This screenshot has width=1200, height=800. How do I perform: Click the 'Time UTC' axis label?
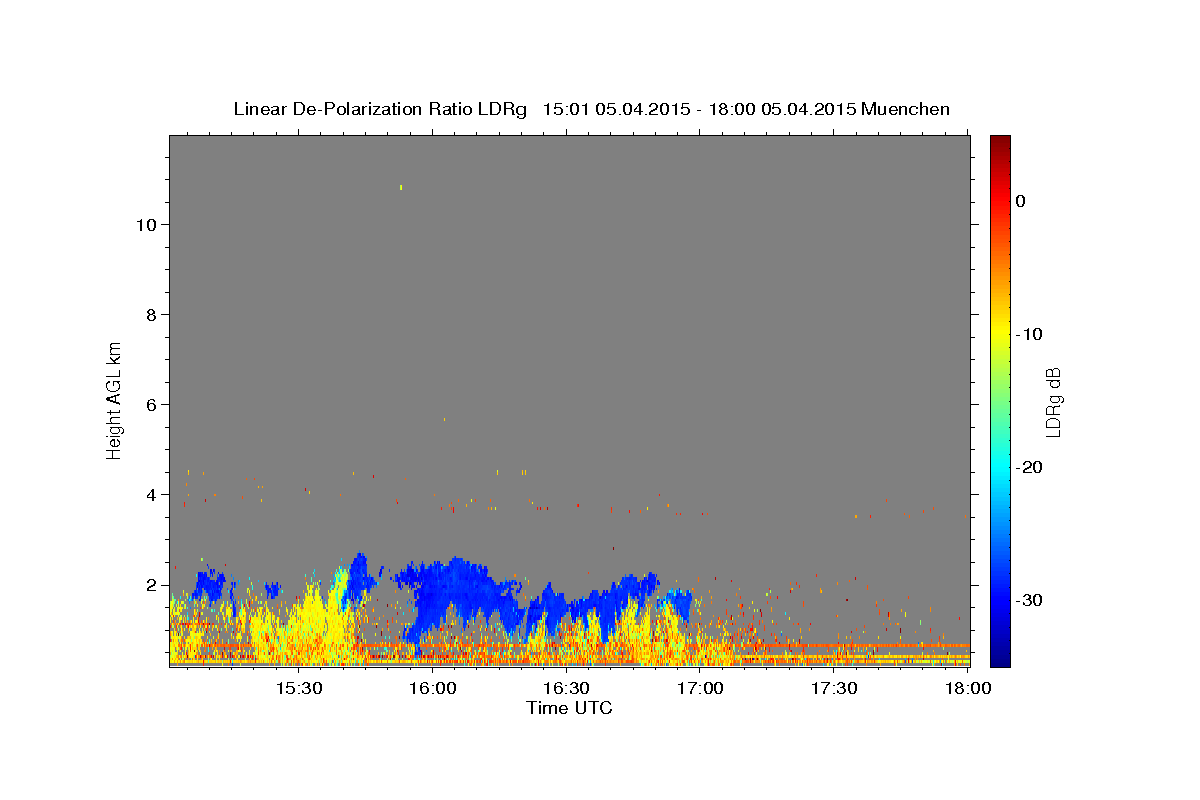(x=569, y=708)
